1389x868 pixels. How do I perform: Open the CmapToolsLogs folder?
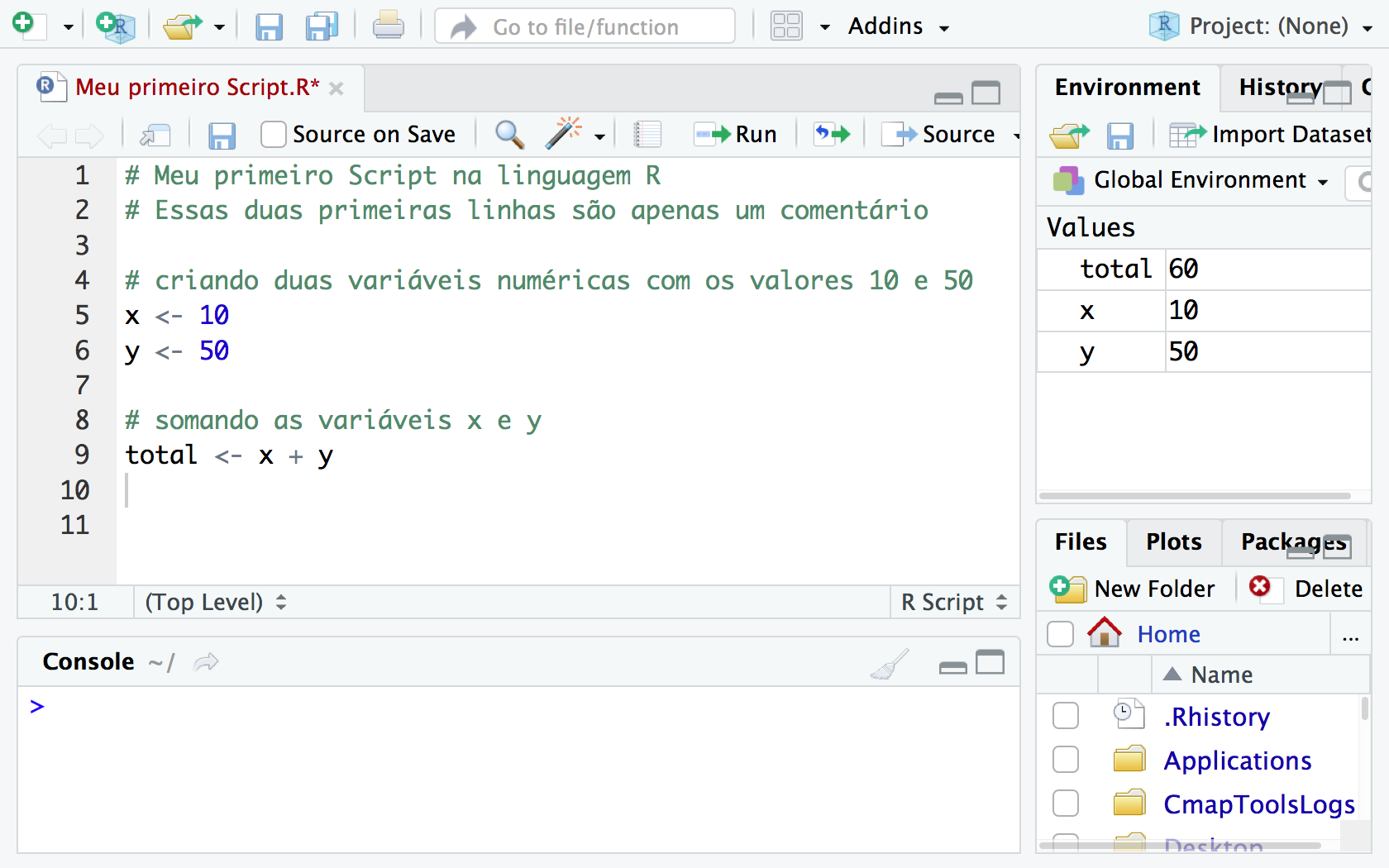(x=1258, y=804)
